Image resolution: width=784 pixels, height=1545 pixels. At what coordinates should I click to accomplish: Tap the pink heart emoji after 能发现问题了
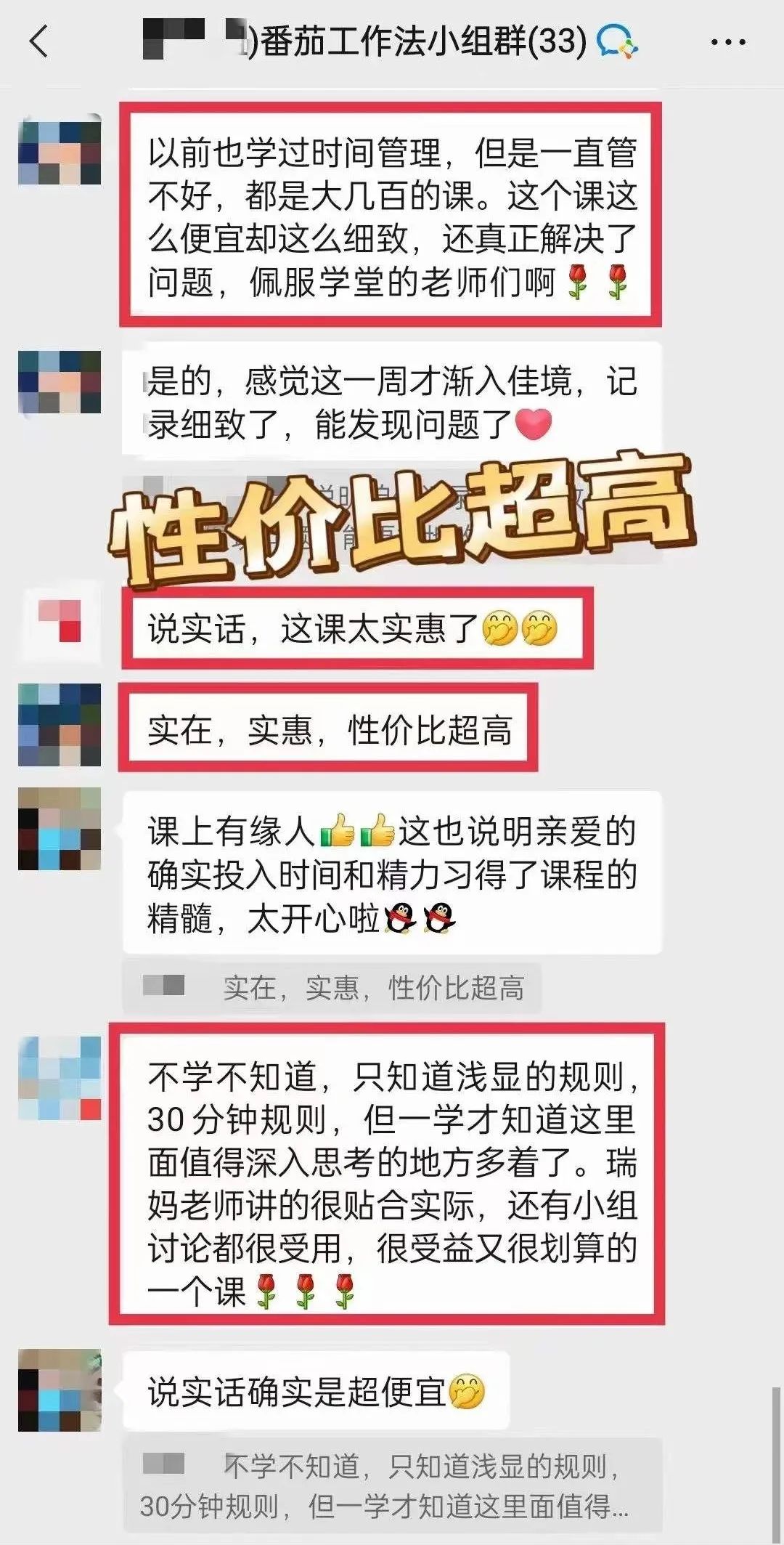click(533, 423)
